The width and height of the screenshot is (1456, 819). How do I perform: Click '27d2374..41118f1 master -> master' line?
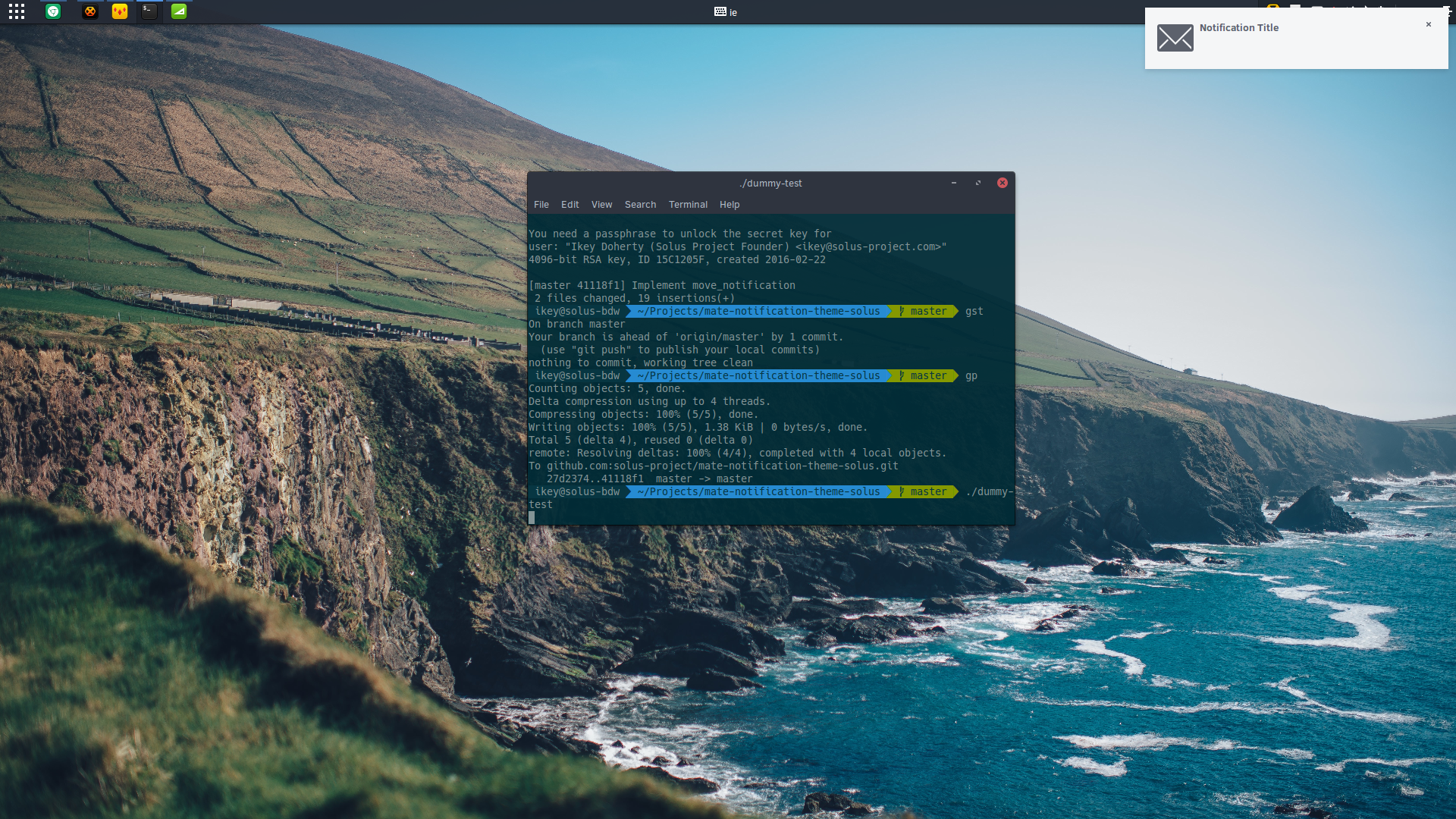650,479
